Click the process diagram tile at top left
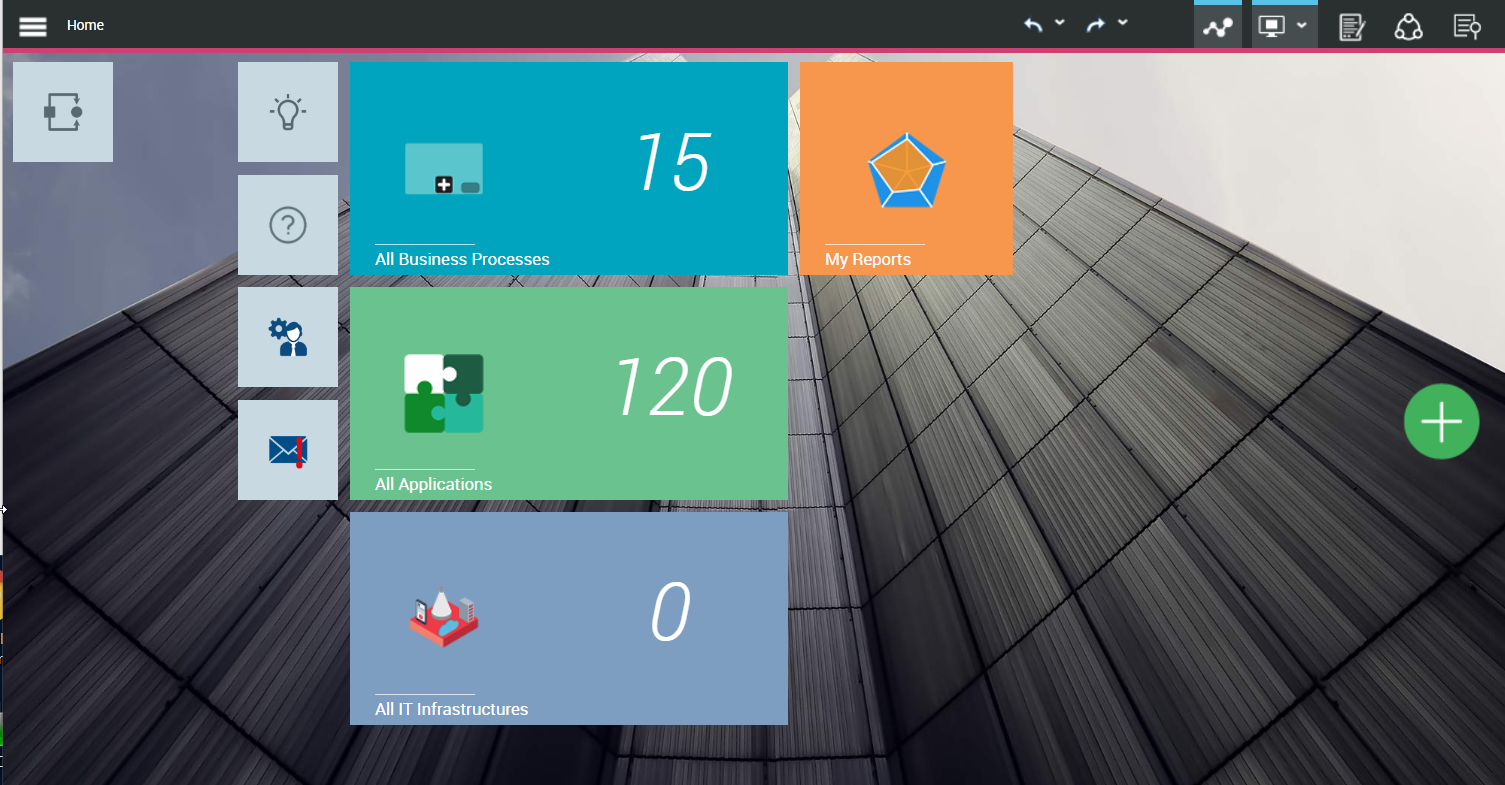Screen dimensions: 1505x785 coord(63,112)
